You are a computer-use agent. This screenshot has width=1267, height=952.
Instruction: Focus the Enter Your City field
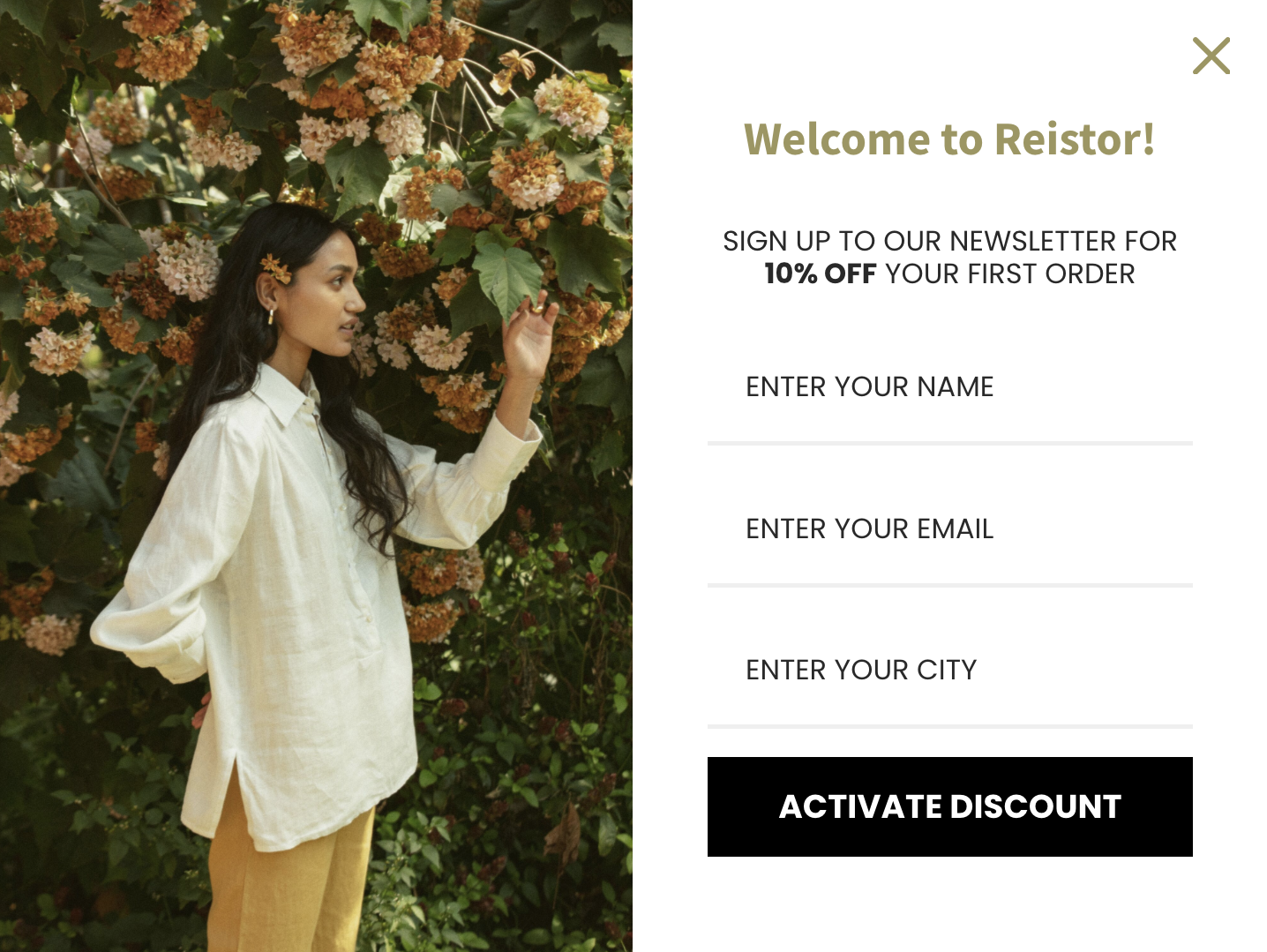click(x=949, y=670)
